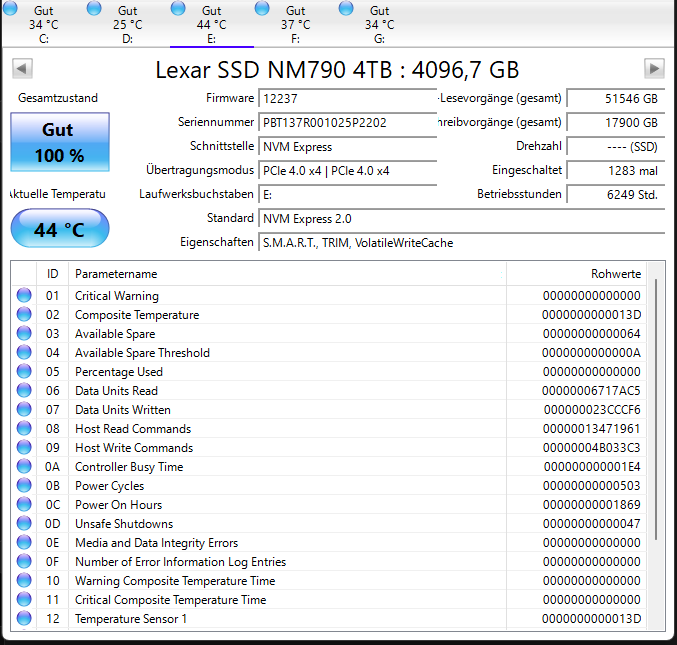Select drive D: tab
Image resolution: width=677 pixels, height=645 pixels.
tap(127, 24)
